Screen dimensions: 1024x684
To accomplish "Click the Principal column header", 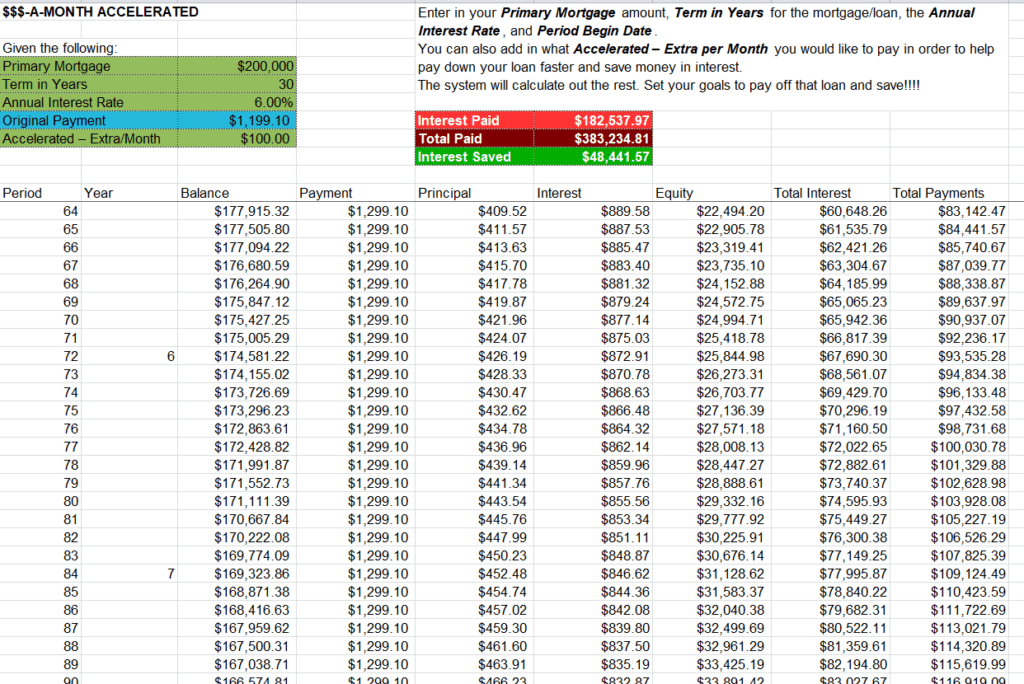I will point(474,193).
